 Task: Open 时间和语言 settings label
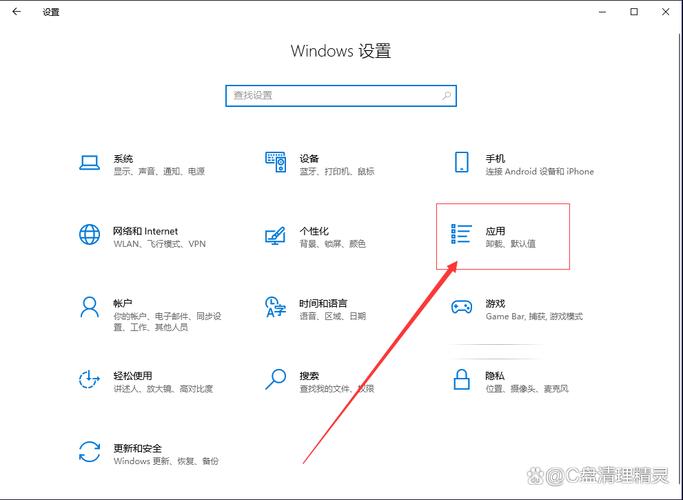323,303
